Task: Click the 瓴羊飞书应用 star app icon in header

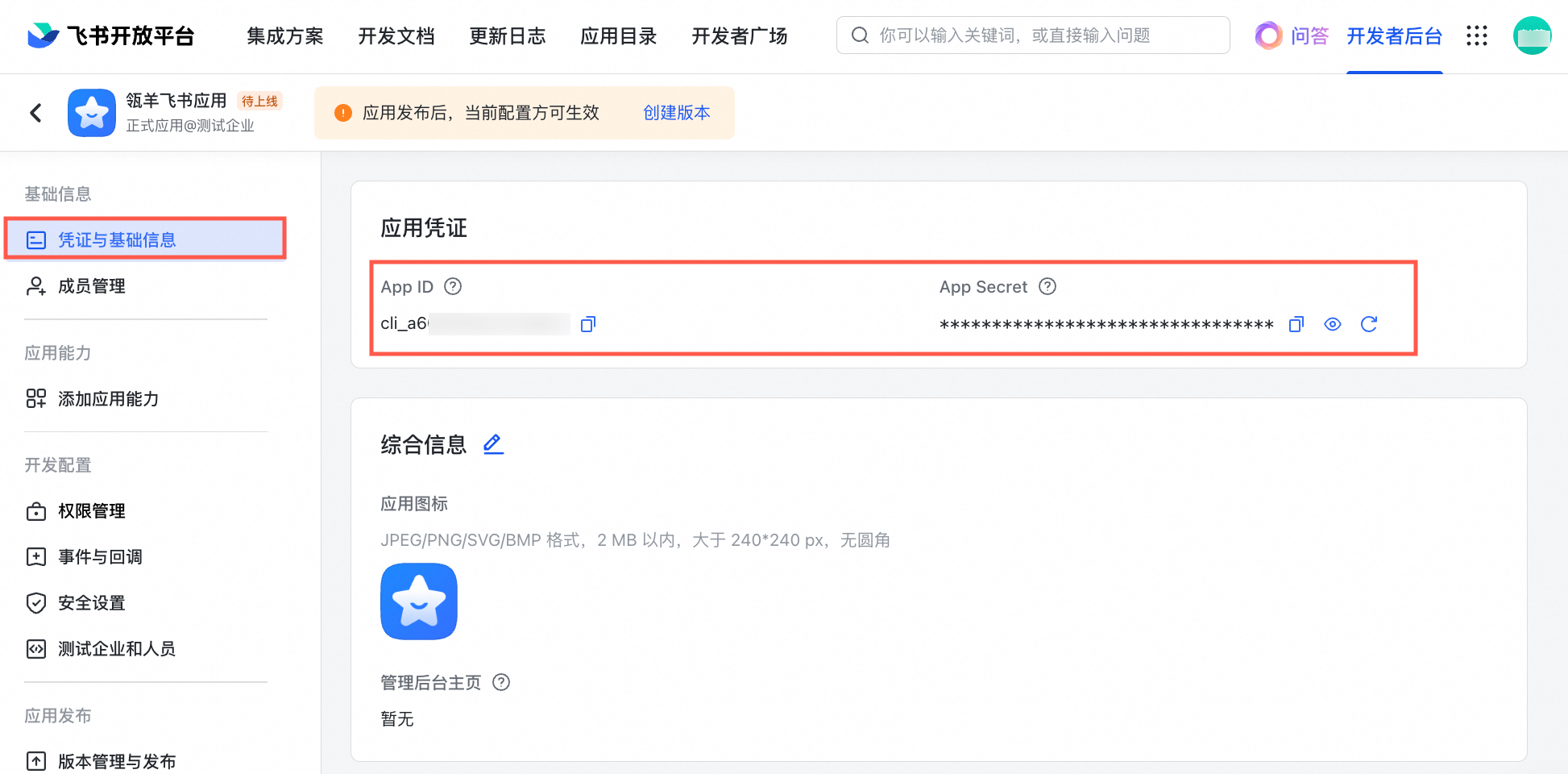Action: coord(92,113)
